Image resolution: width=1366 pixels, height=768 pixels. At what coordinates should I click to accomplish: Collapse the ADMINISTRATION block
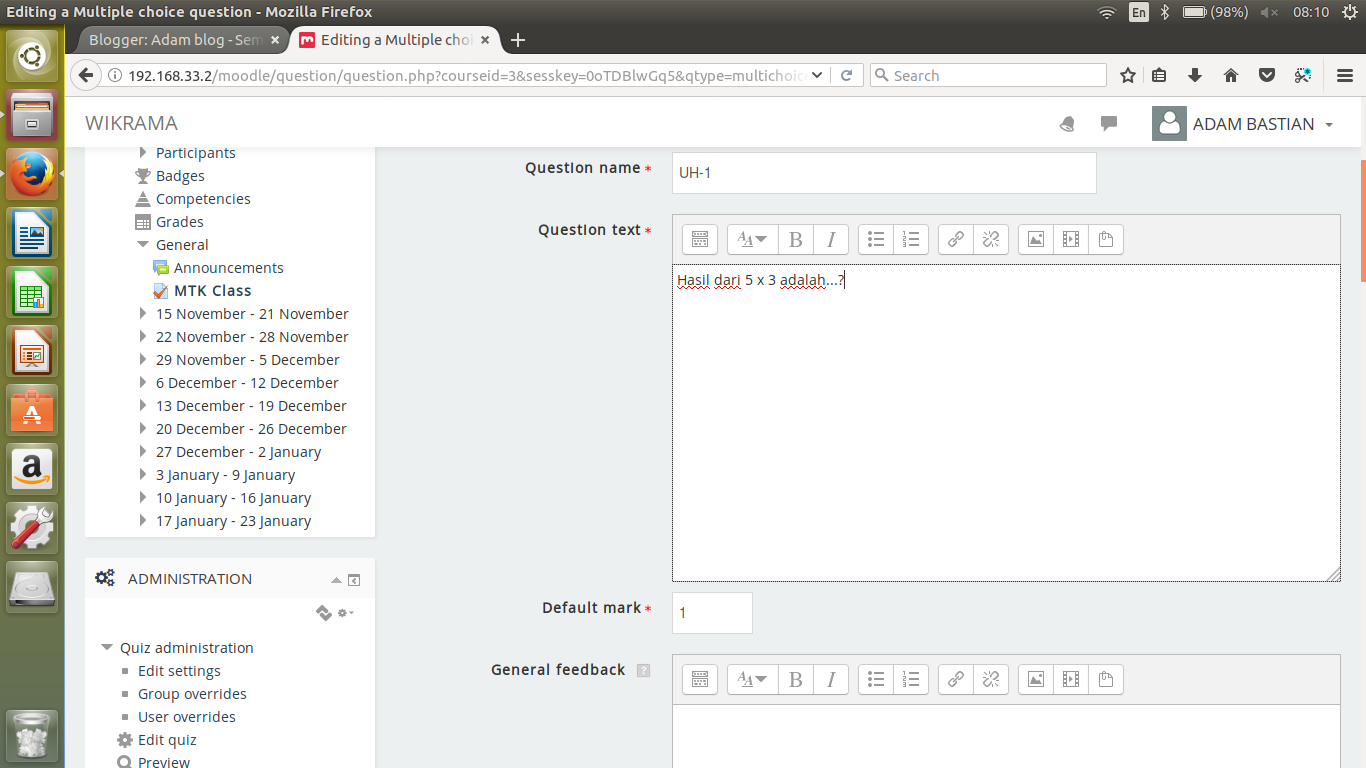click(336, 579)
